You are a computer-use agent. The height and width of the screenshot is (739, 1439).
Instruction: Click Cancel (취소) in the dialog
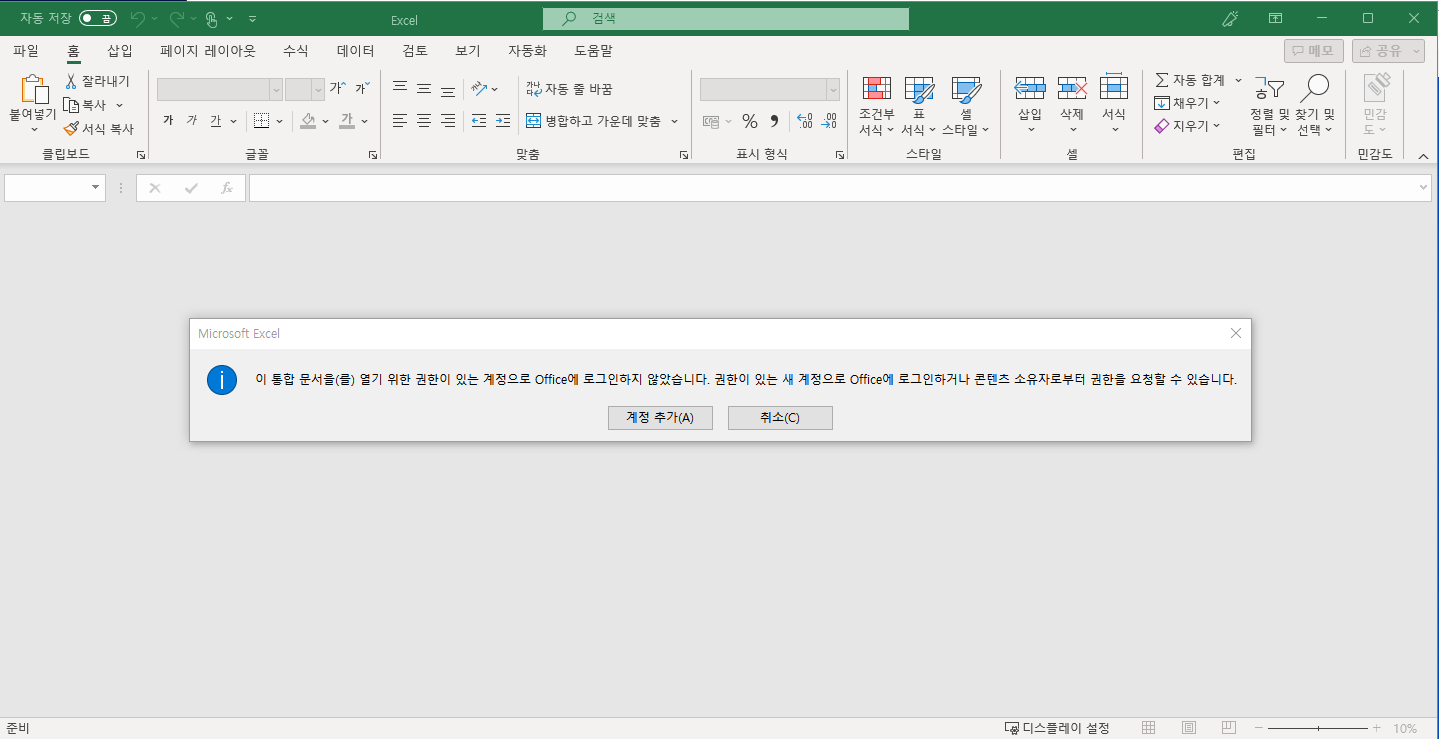point(780,417)
